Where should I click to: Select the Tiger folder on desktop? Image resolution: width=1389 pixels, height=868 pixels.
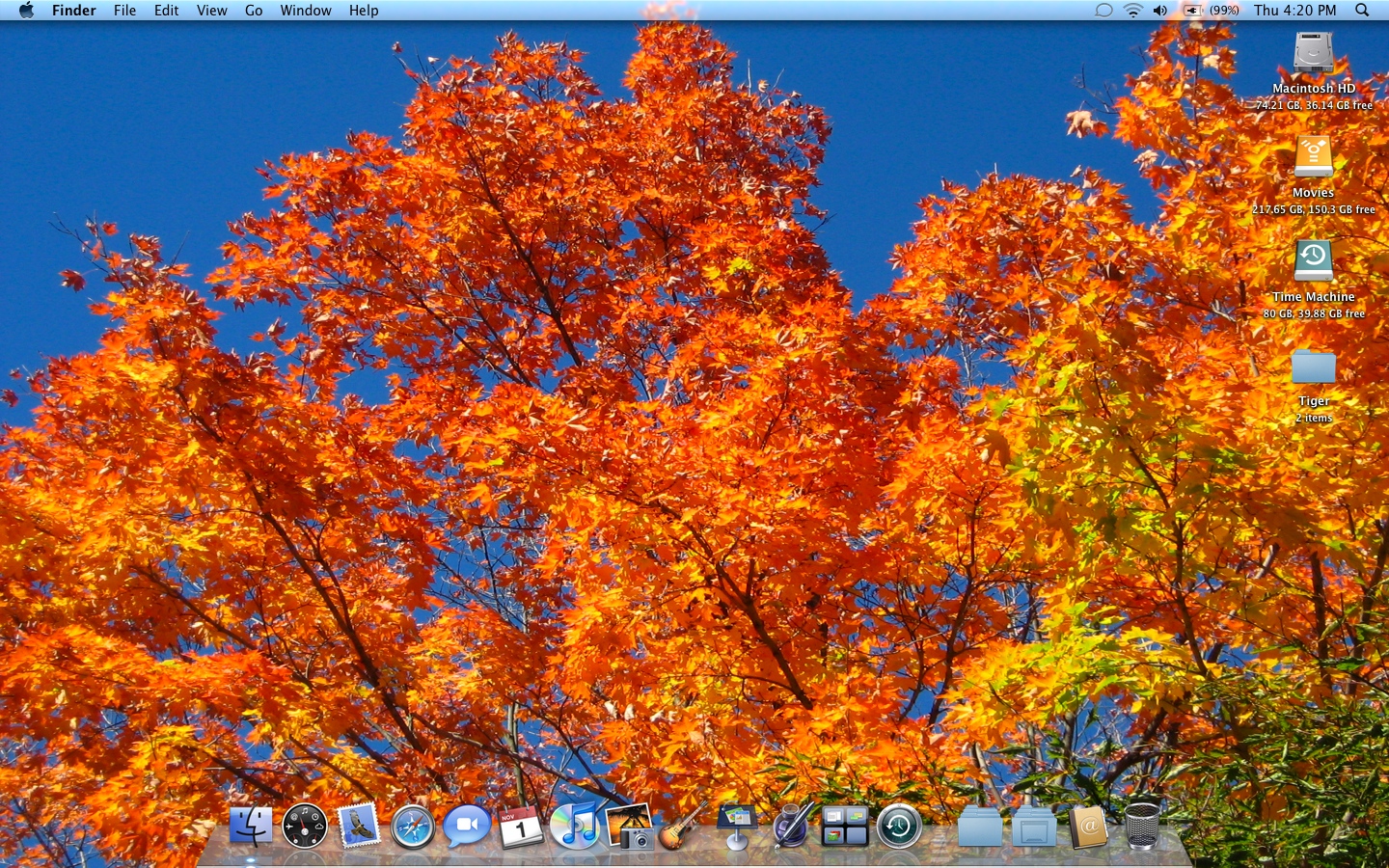pos(1313,366)
